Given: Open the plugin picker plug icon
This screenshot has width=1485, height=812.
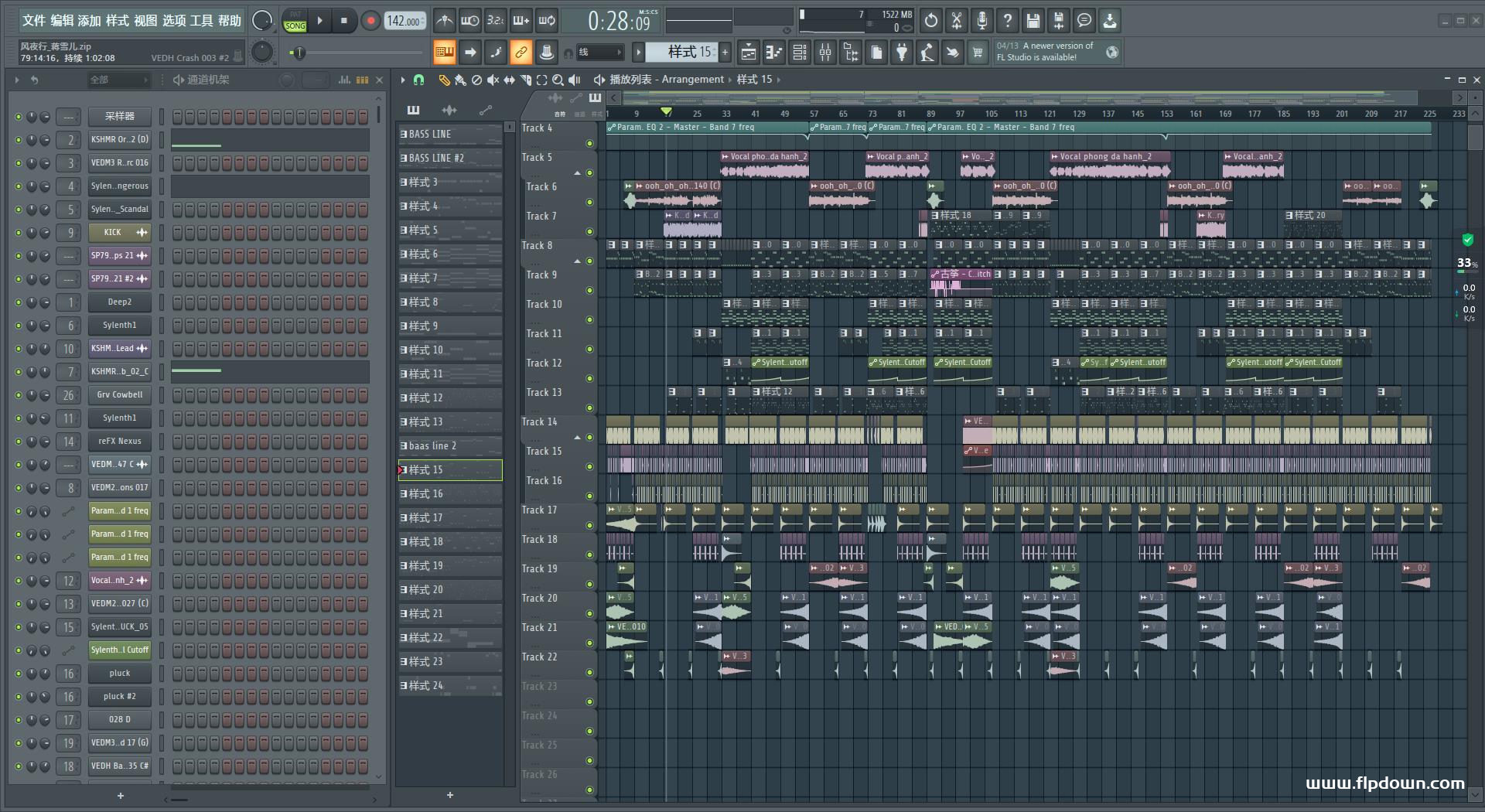Looking at the screenshot, I should (901, 53).
